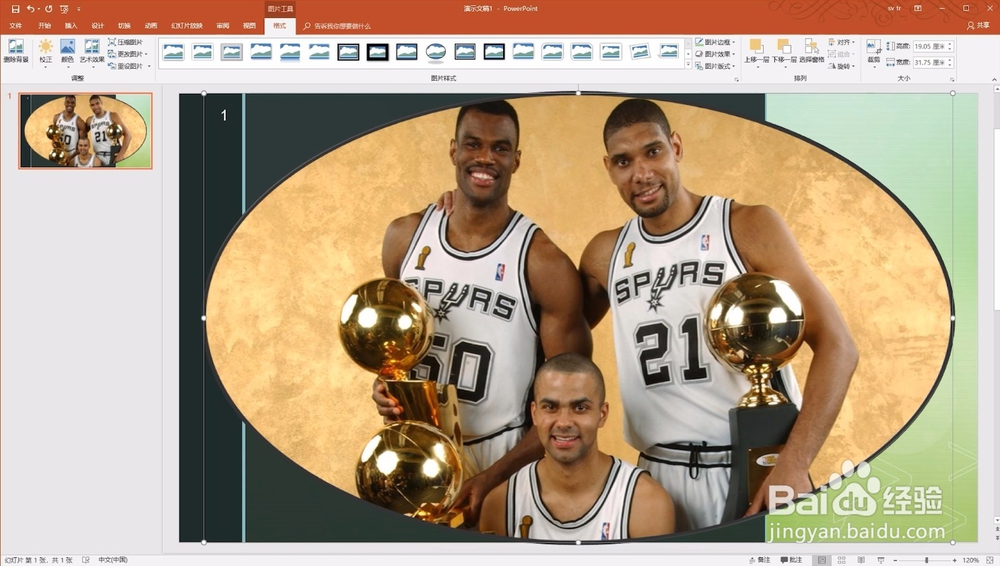Switch to Normal view icon in status bar

point(821,560)
